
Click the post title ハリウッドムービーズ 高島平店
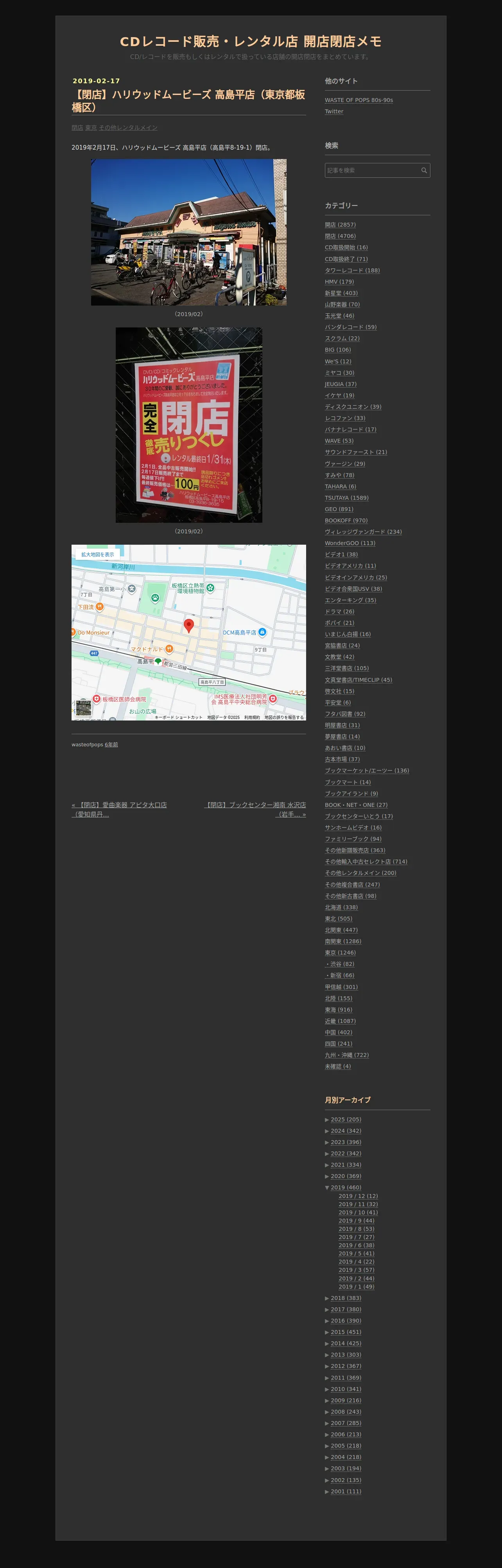pos(188,100)
